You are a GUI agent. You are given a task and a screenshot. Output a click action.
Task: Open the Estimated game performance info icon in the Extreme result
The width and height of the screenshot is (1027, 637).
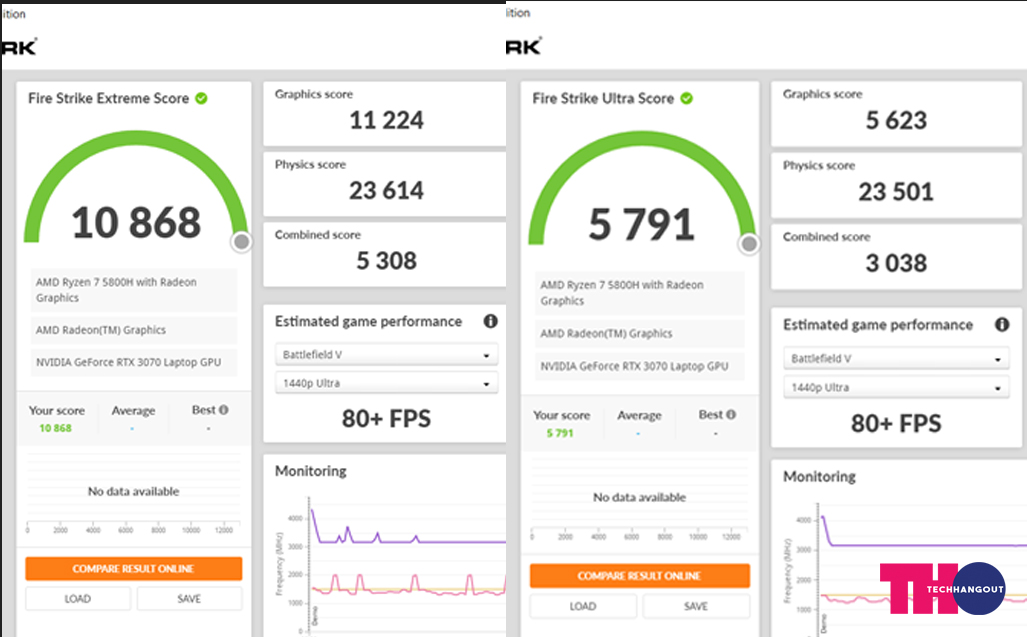[x=491, y=321]
